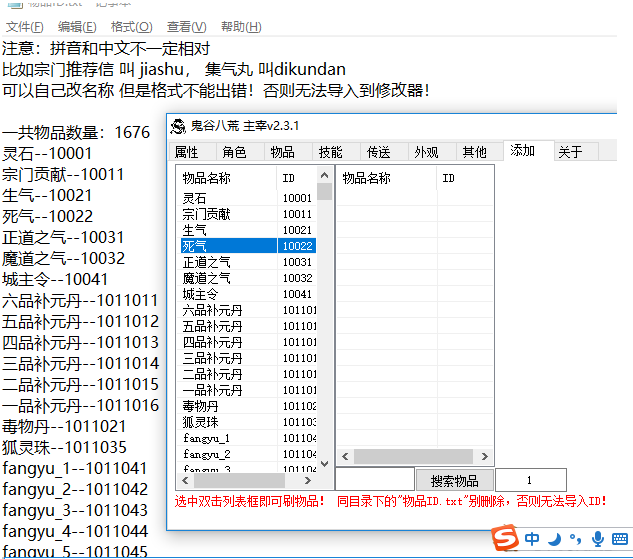This screenshot has height=559, width=633.
Task: Select 宗门贡献 row in item list
Action: click(x=247, y=214)
